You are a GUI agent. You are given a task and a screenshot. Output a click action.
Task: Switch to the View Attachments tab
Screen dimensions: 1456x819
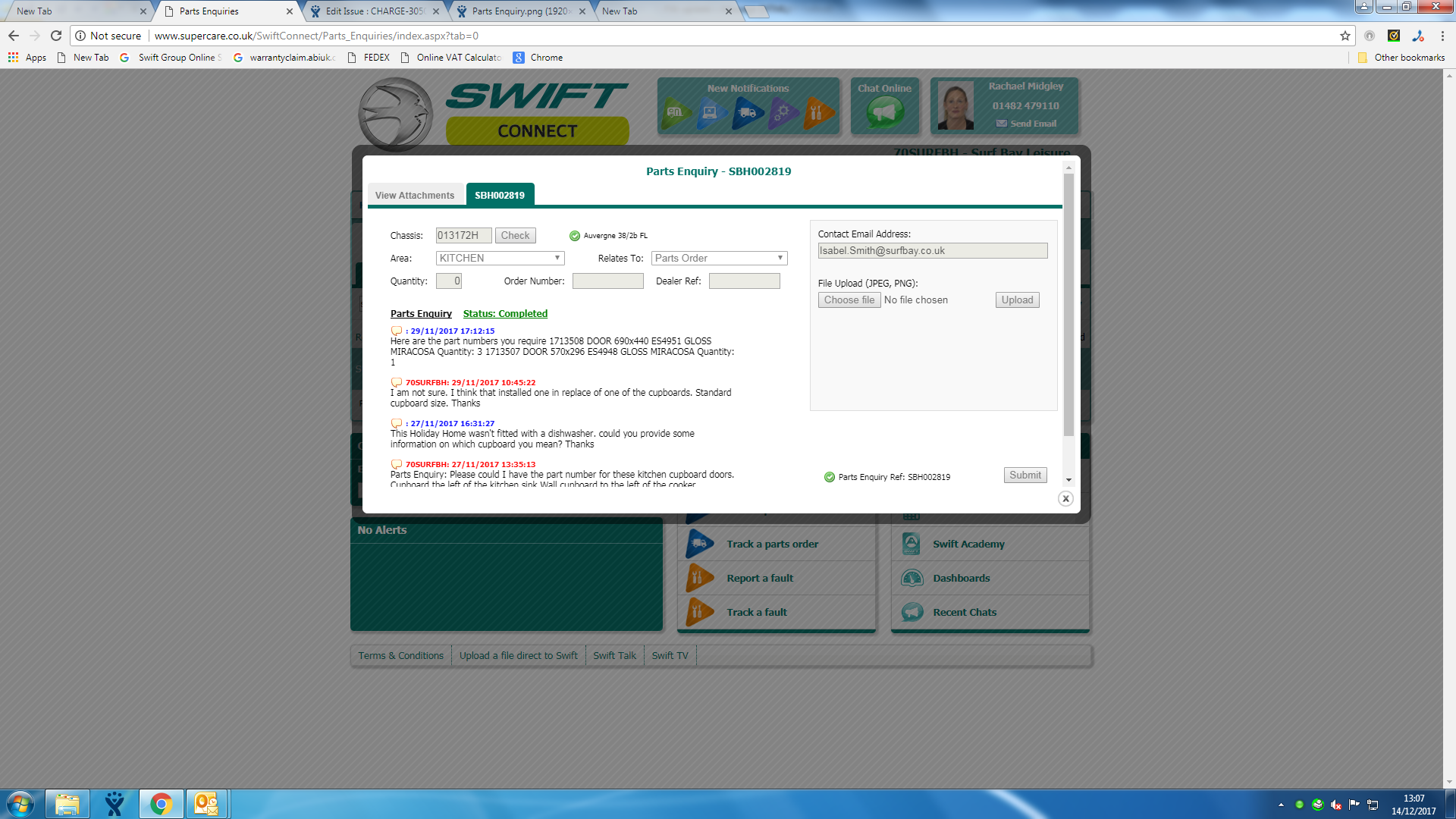pyautogui.click(x=414, y=196)
